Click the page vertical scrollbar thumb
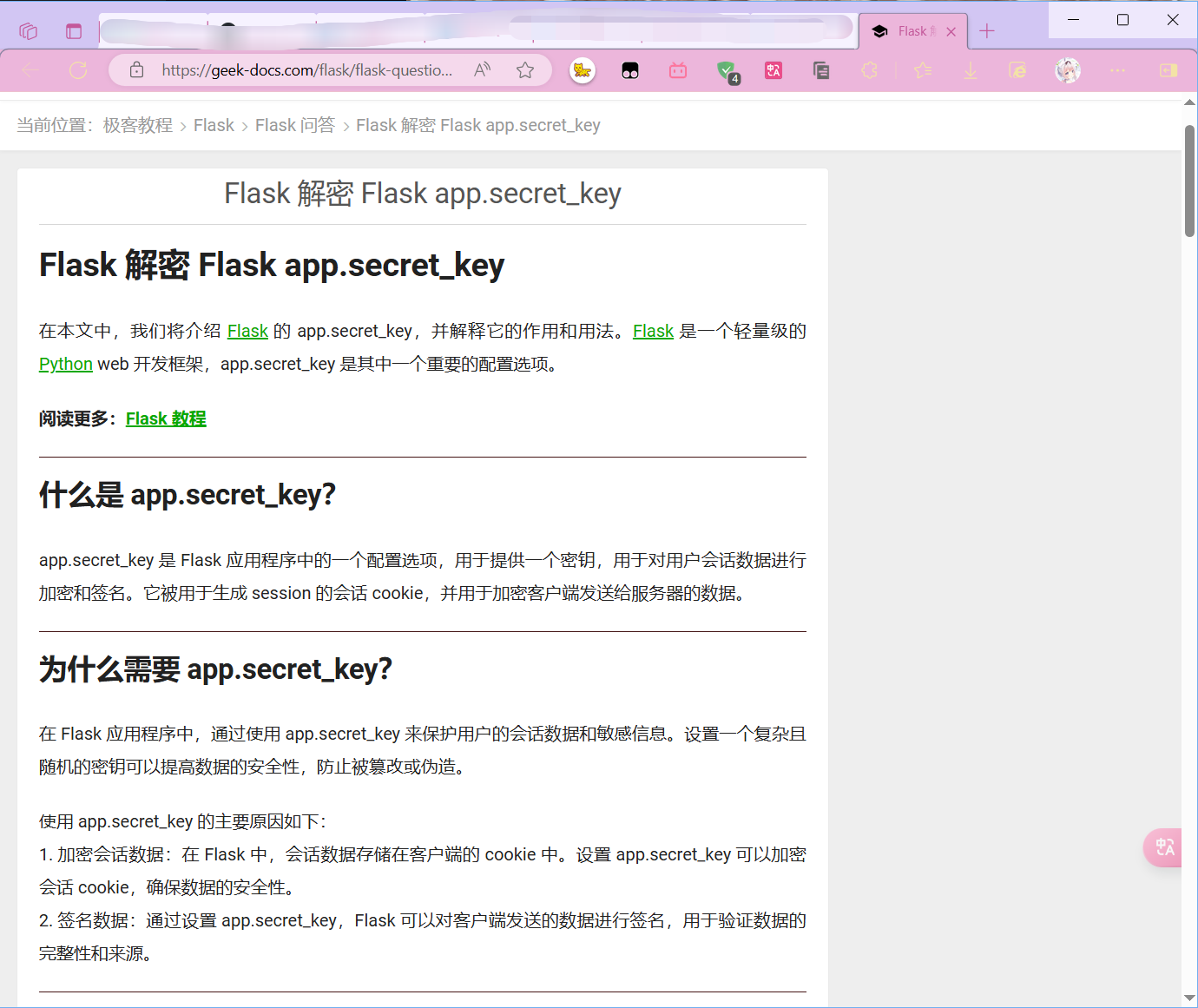Viewport: 1198px width, 1008px height. point(1189,181)
